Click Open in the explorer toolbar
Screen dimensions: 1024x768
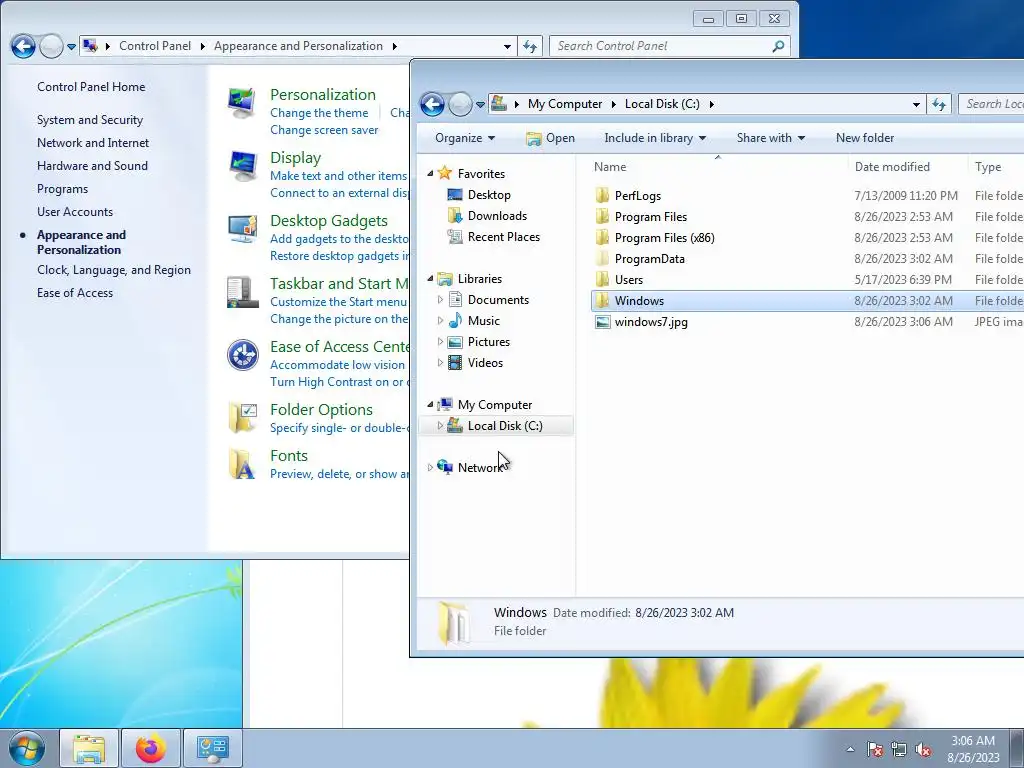click(551, 138)
